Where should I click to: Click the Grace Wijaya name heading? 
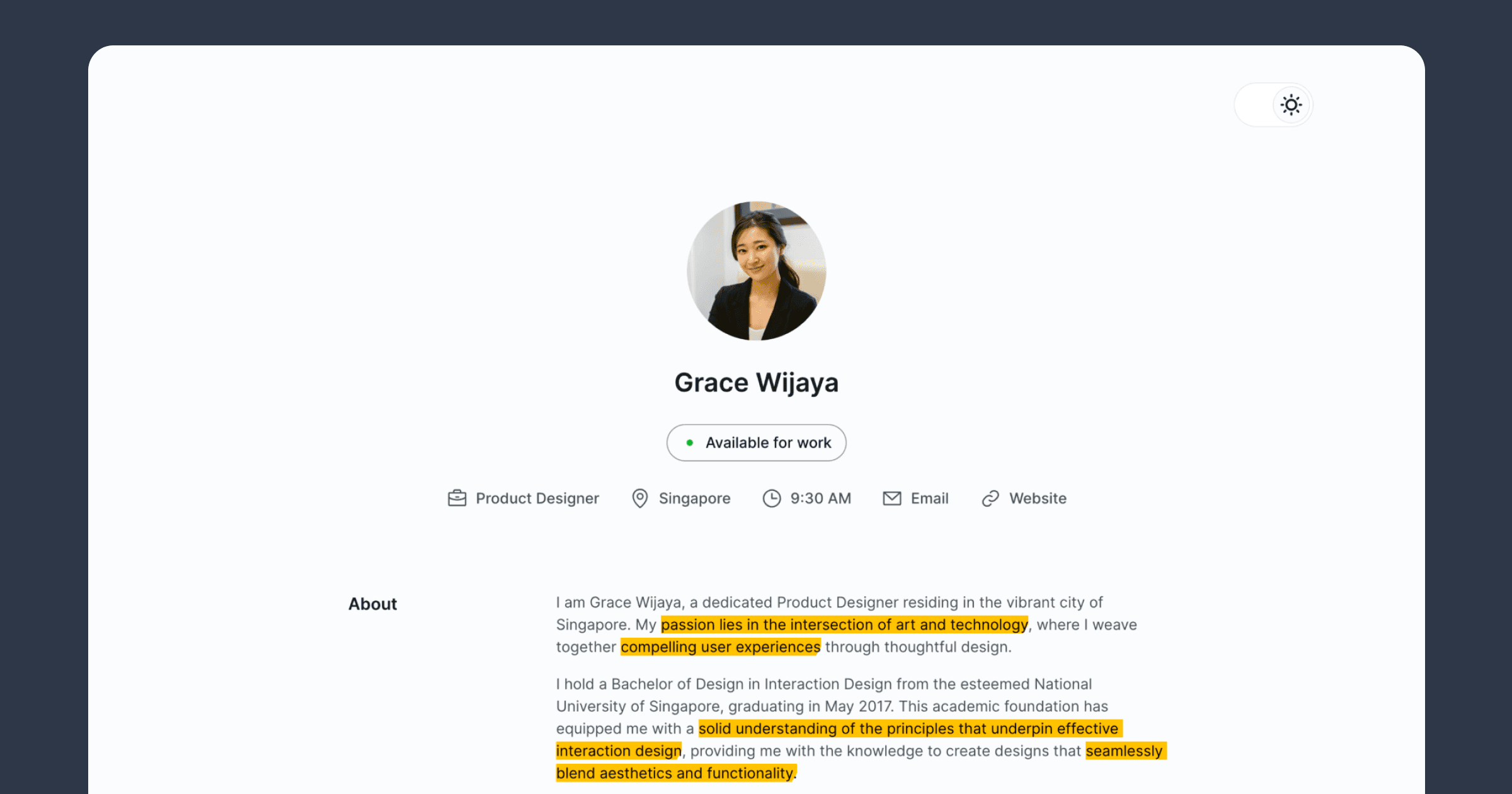757,383
